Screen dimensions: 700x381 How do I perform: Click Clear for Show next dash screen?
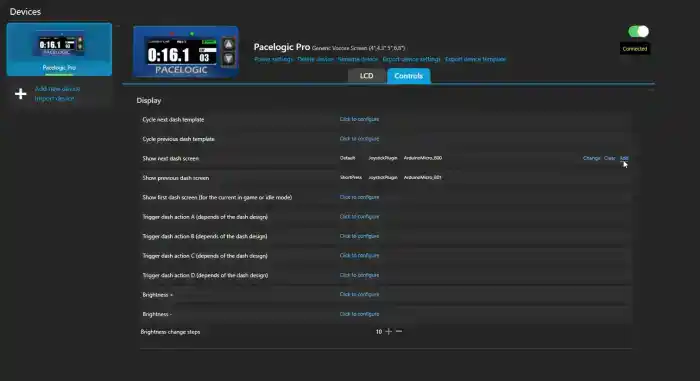coord(609,158)
